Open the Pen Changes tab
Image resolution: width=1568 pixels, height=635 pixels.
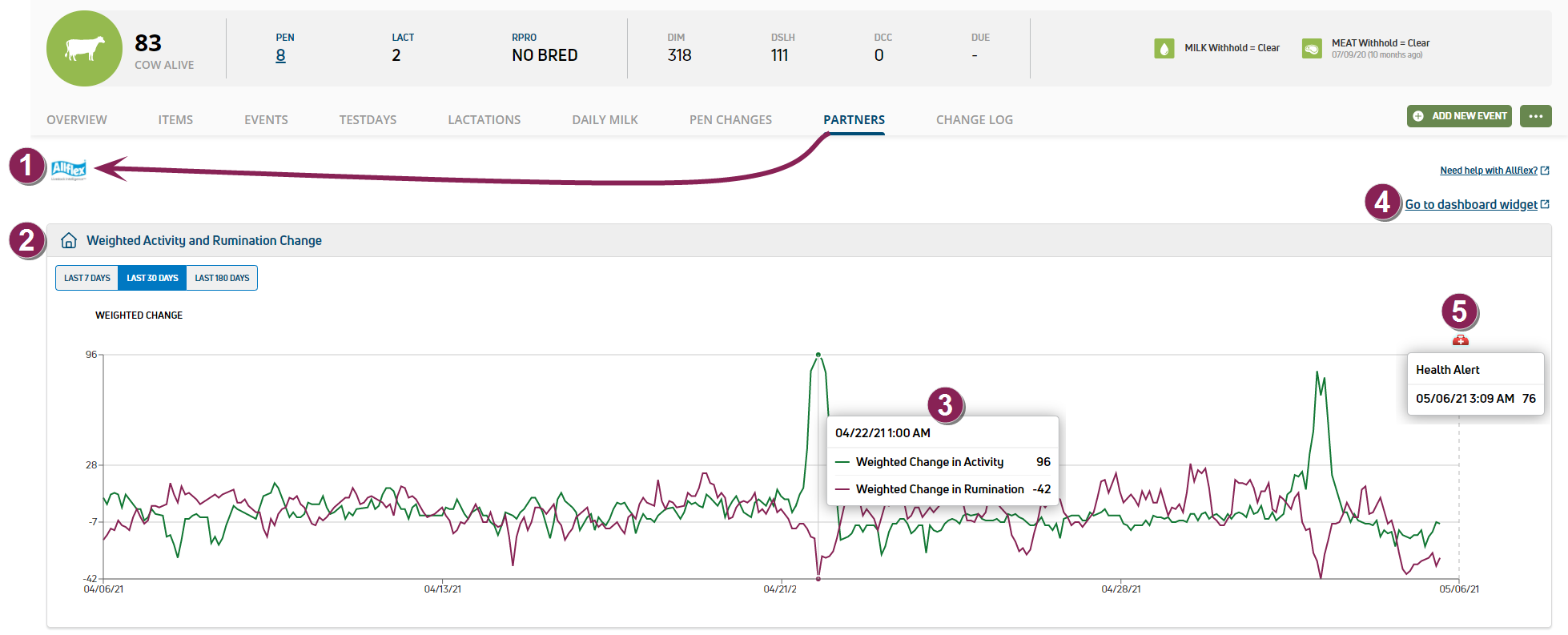[730, 120]
